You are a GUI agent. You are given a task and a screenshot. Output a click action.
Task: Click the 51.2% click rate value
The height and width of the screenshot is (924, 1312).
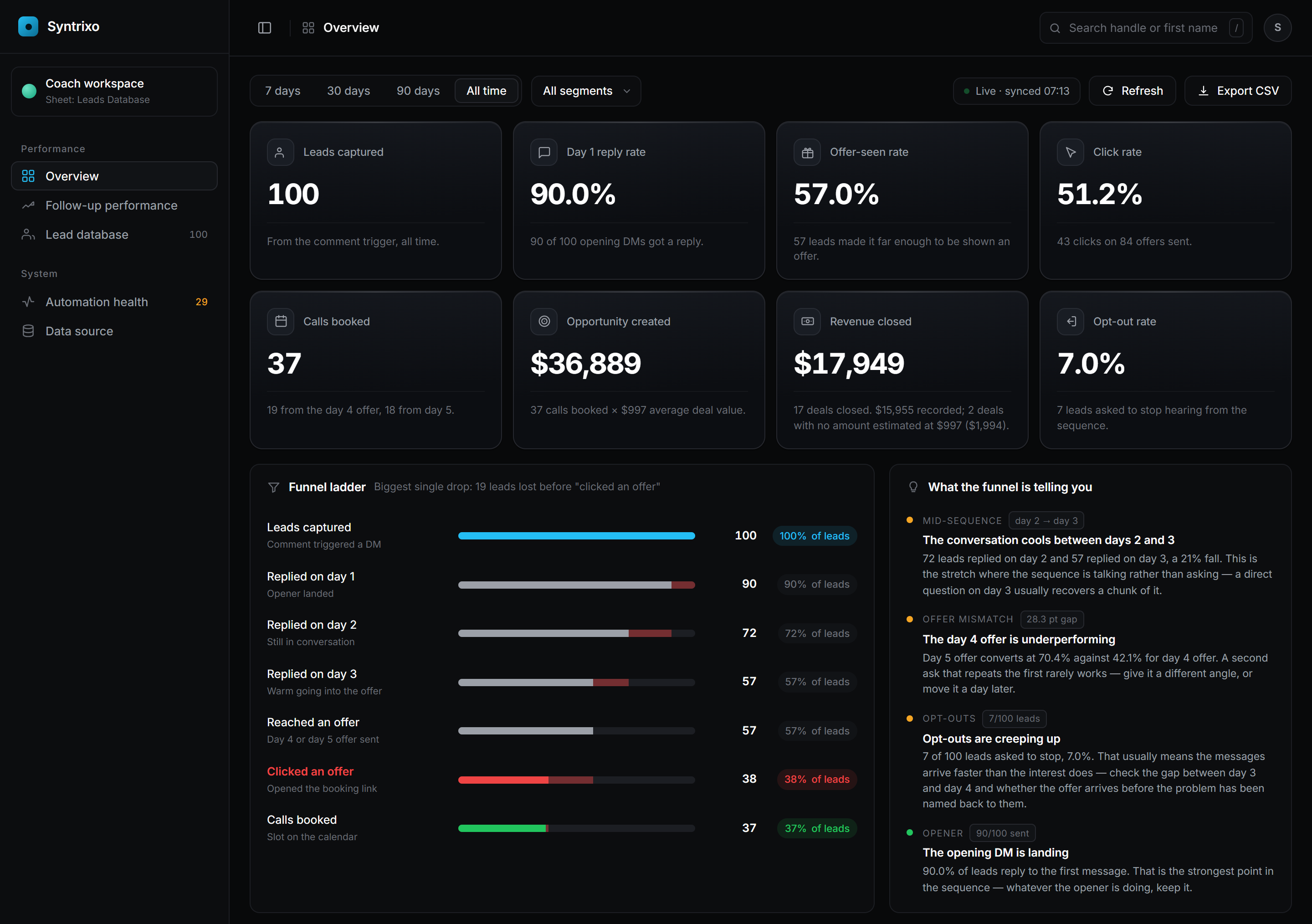(x=1099, y=194)
